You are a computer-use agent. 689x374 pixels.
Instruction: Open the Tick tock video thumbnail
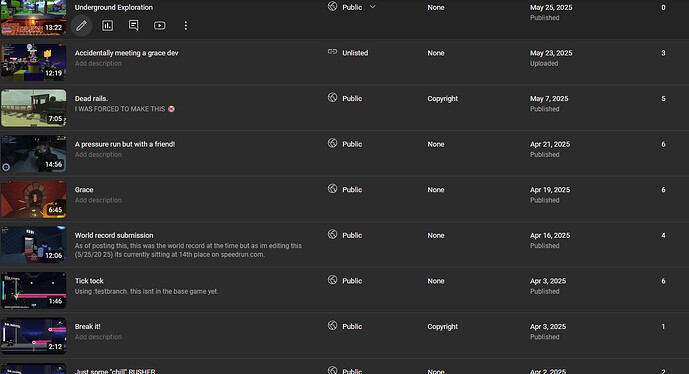pyautogui.click(x=34, y=290)
